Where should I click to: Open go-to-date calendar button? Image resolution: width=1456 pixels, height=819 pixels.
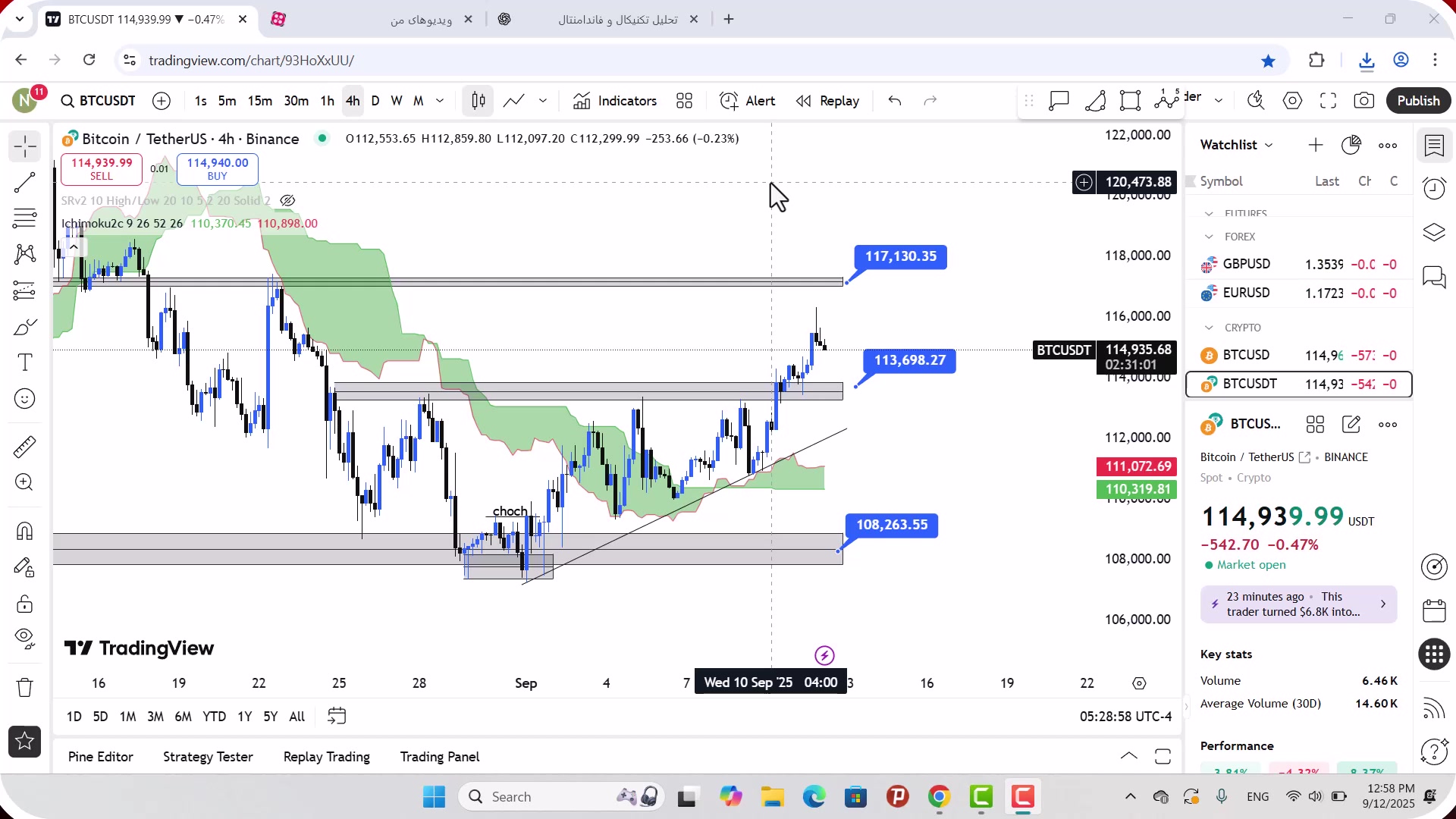click(337, 717)
